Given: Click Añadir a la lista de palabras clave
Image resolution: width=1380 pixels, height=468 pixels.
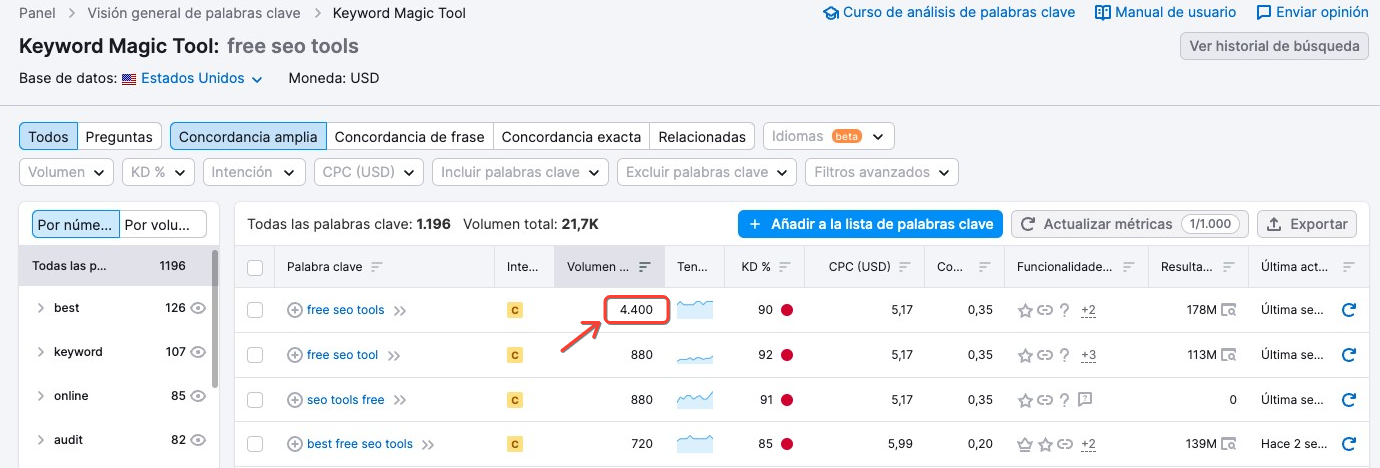Looking at the screenshot, I should click(x=870, y=224).
